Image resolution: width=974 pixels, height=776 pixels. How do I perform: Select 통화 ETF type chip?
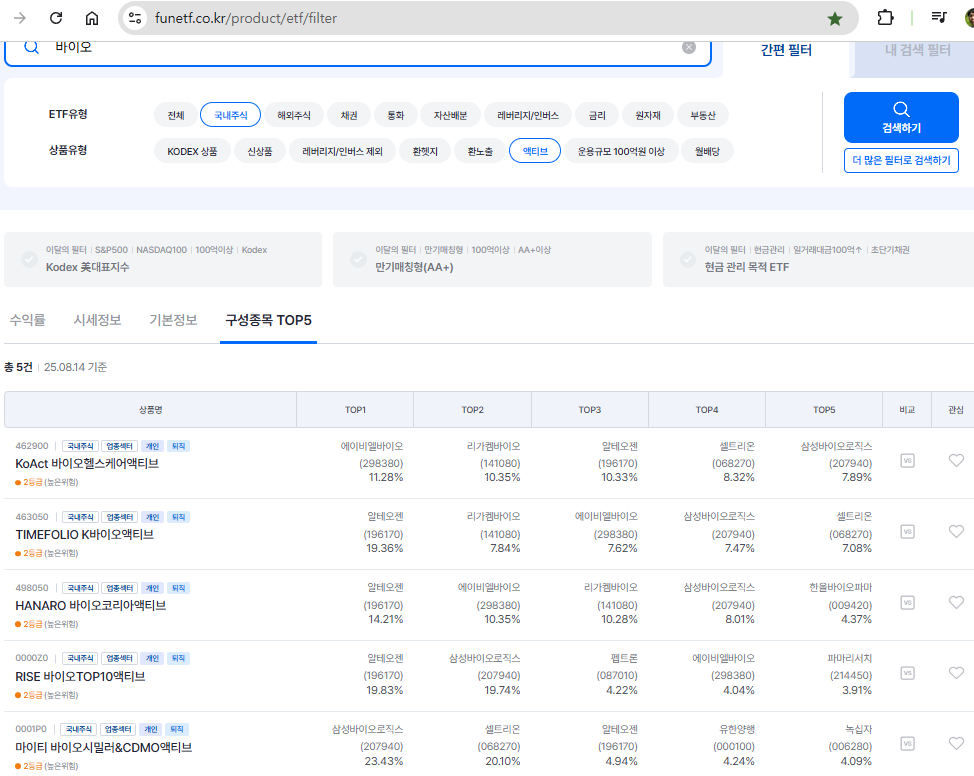pyautogui.click(x=396, y=115)
